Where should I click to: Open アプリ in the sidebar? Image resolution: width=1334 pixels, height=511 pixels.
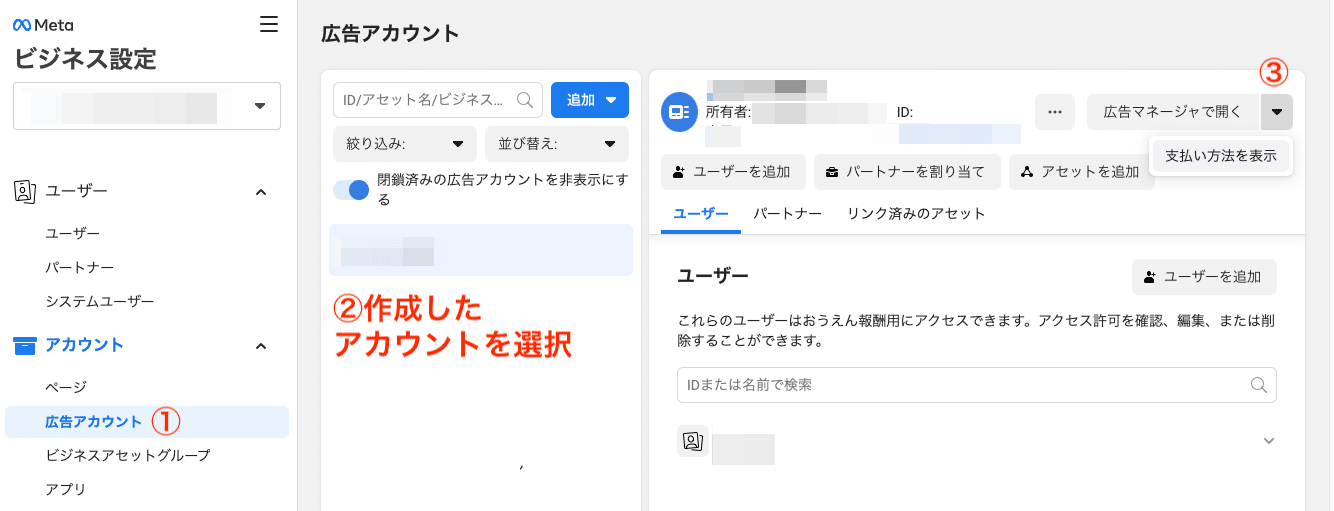[66, 489]
